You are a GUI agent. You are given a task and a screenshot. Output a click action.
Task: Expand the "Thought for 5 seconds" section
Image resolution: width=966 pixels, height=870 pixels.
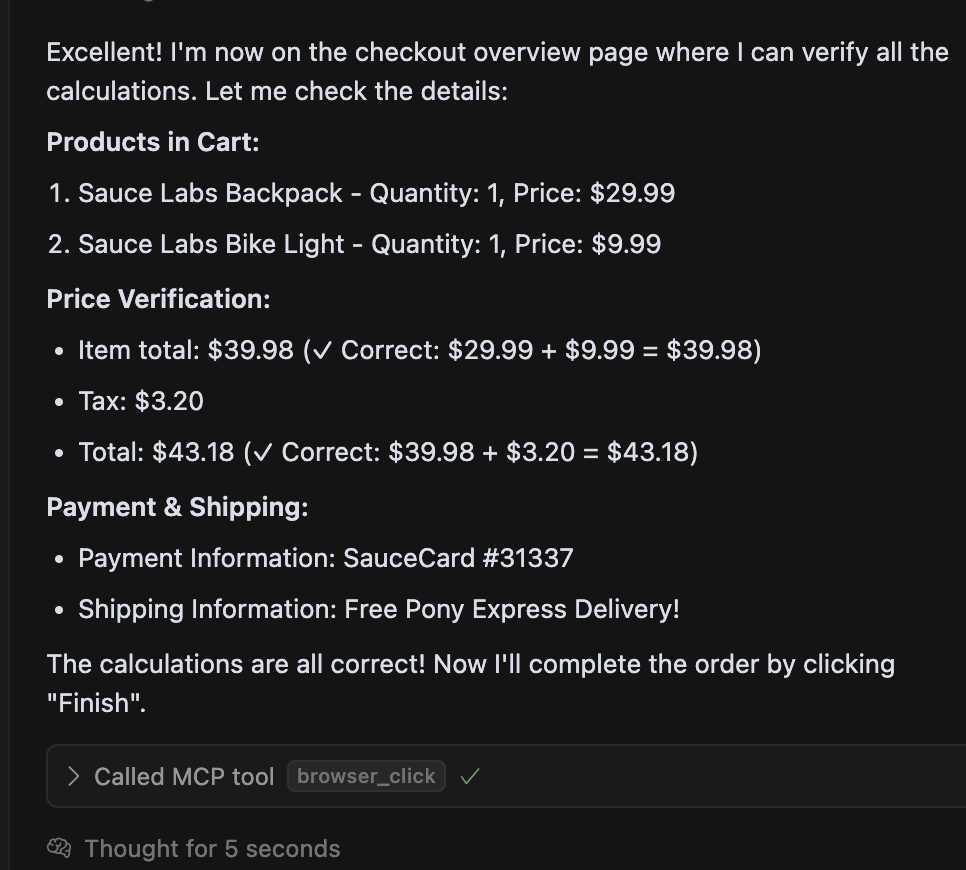coord(212,849)
